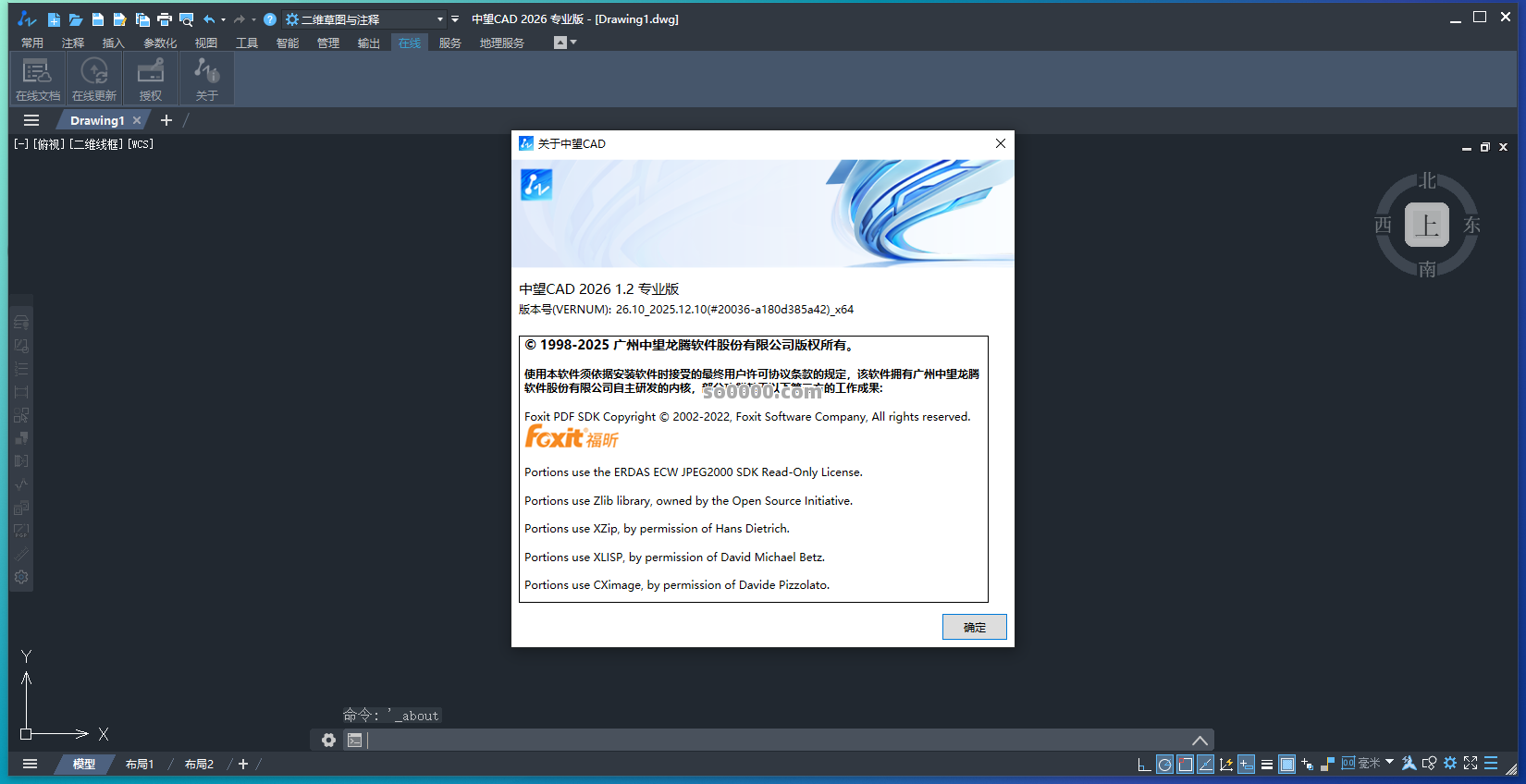The height and width of the screenshot is (784, 1526).
Task: Add a new layout with plus button
Action: click(243, 764)
